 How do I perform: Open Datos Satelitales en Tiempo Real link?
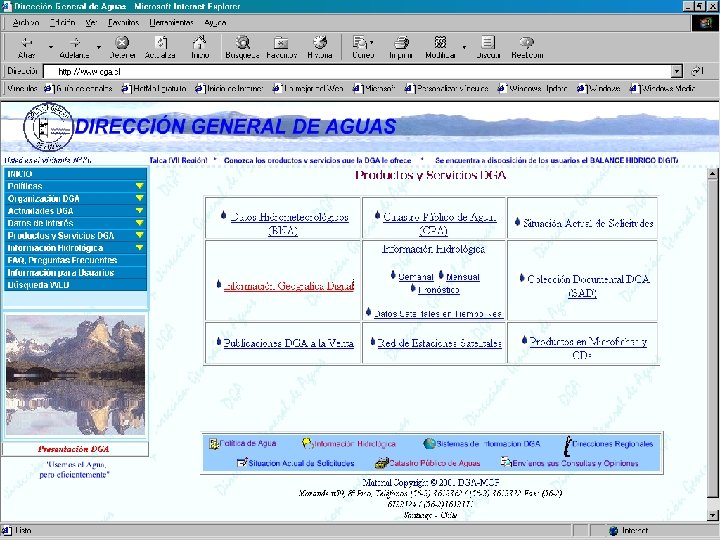(438, 314)
